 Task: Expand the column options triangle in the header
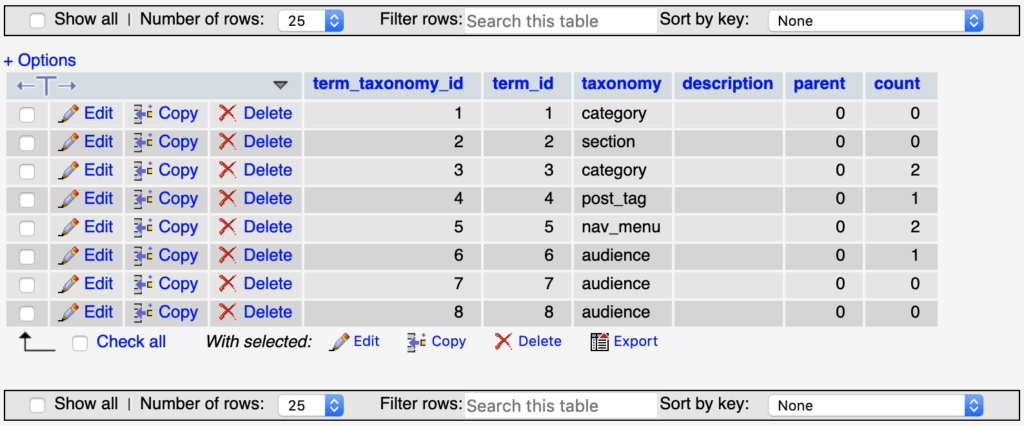(x=280, y=85)
